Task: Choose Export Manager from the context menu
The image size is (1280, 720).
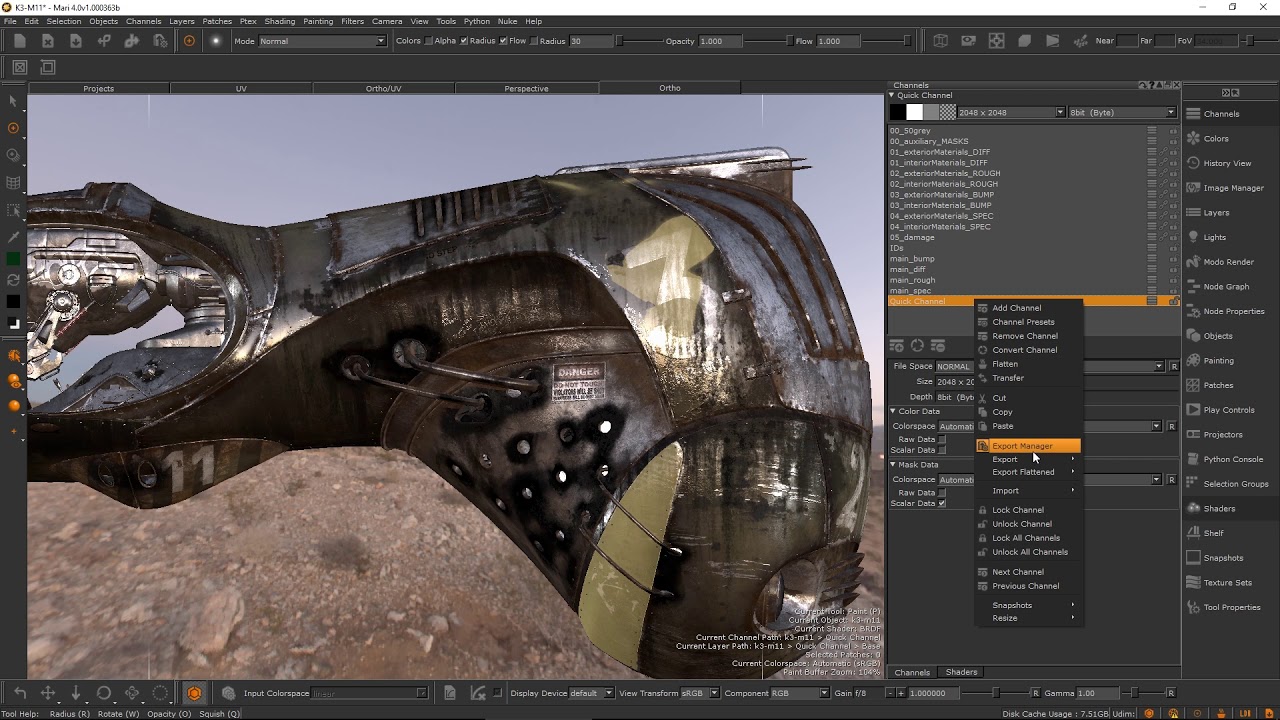Action: pos(1022,446)
